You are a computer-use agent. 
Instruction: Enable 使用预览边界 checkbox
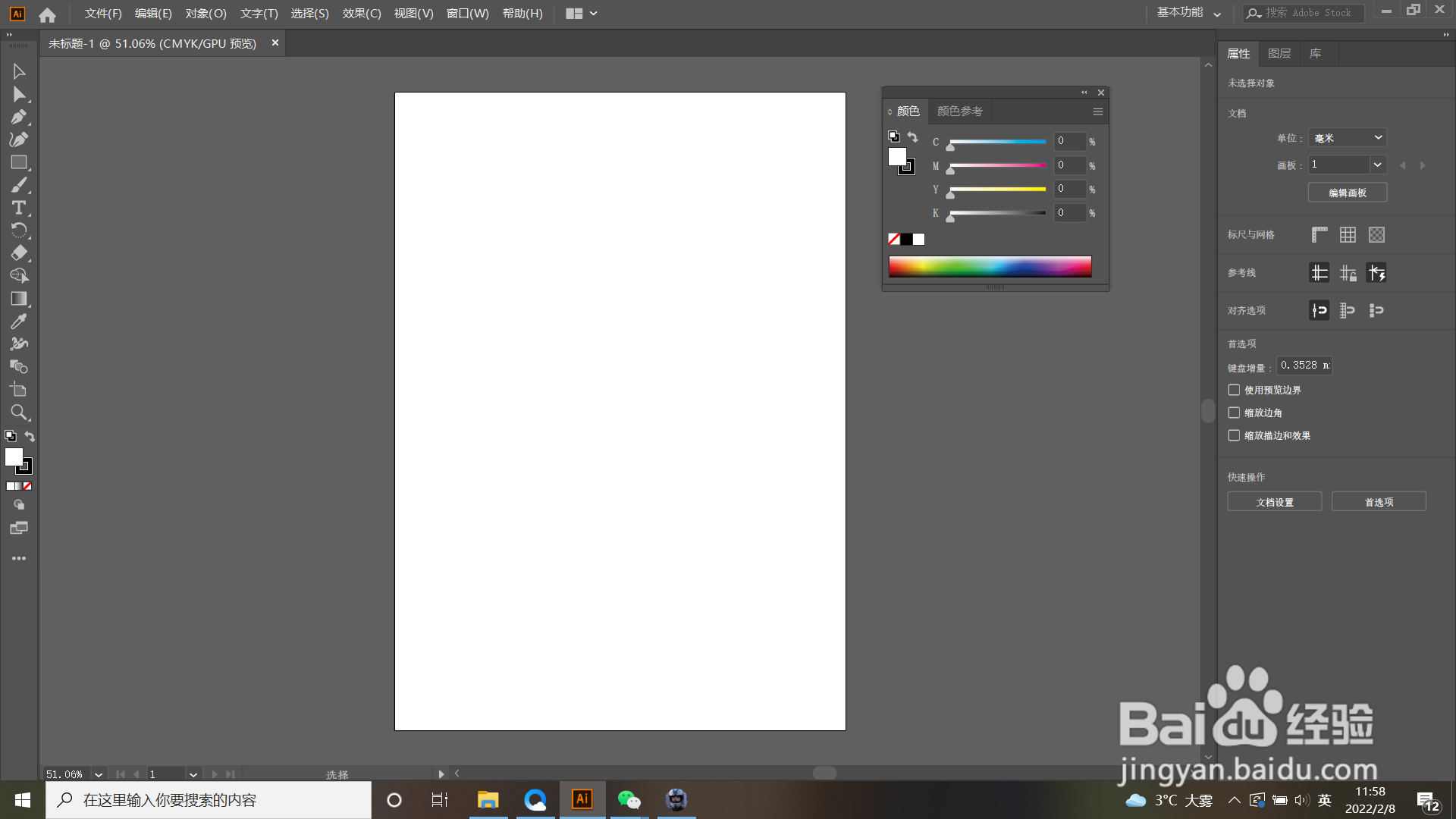pyautogui.click(x=1234, y=390)
